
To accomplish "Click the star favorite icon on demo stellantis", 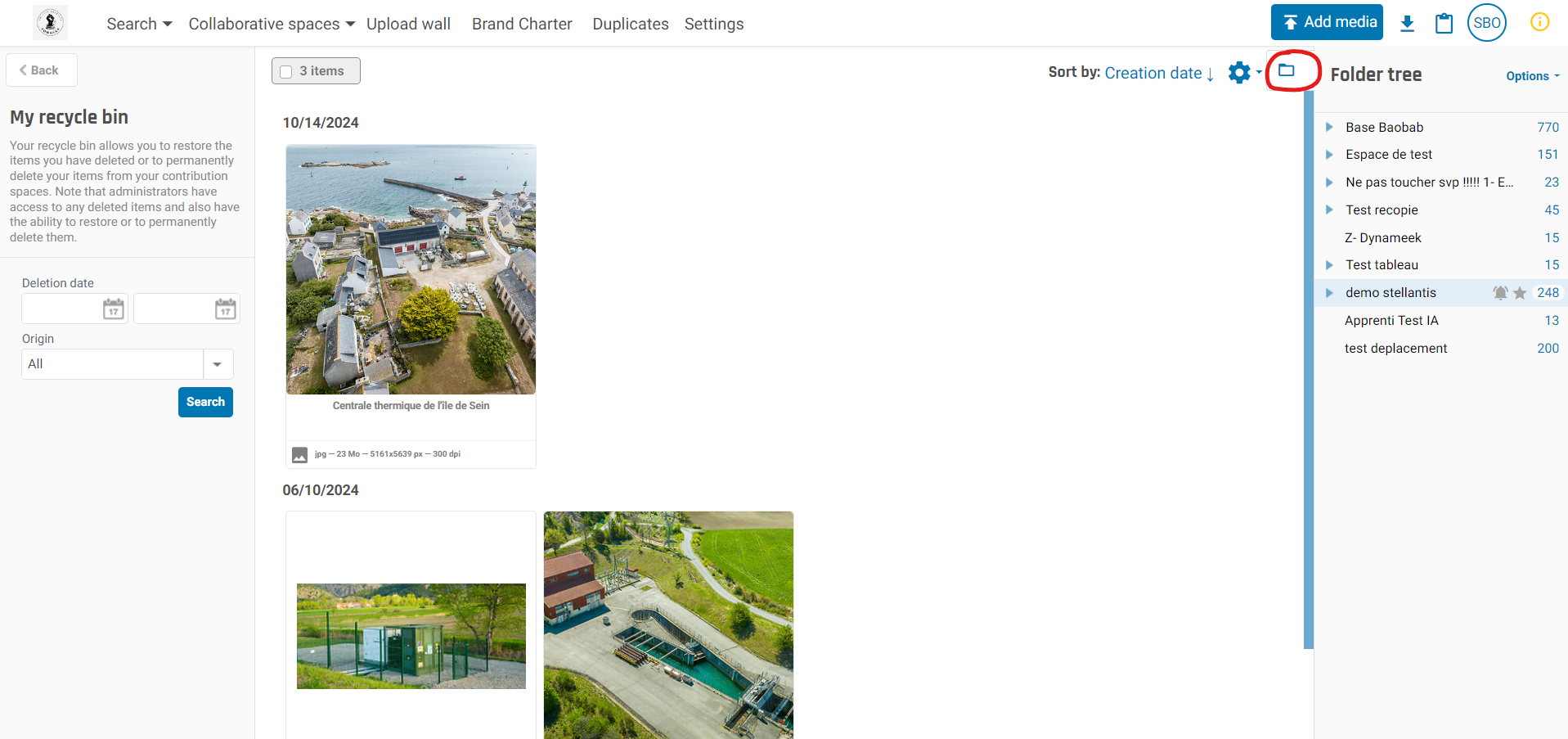I will 1520,292.
